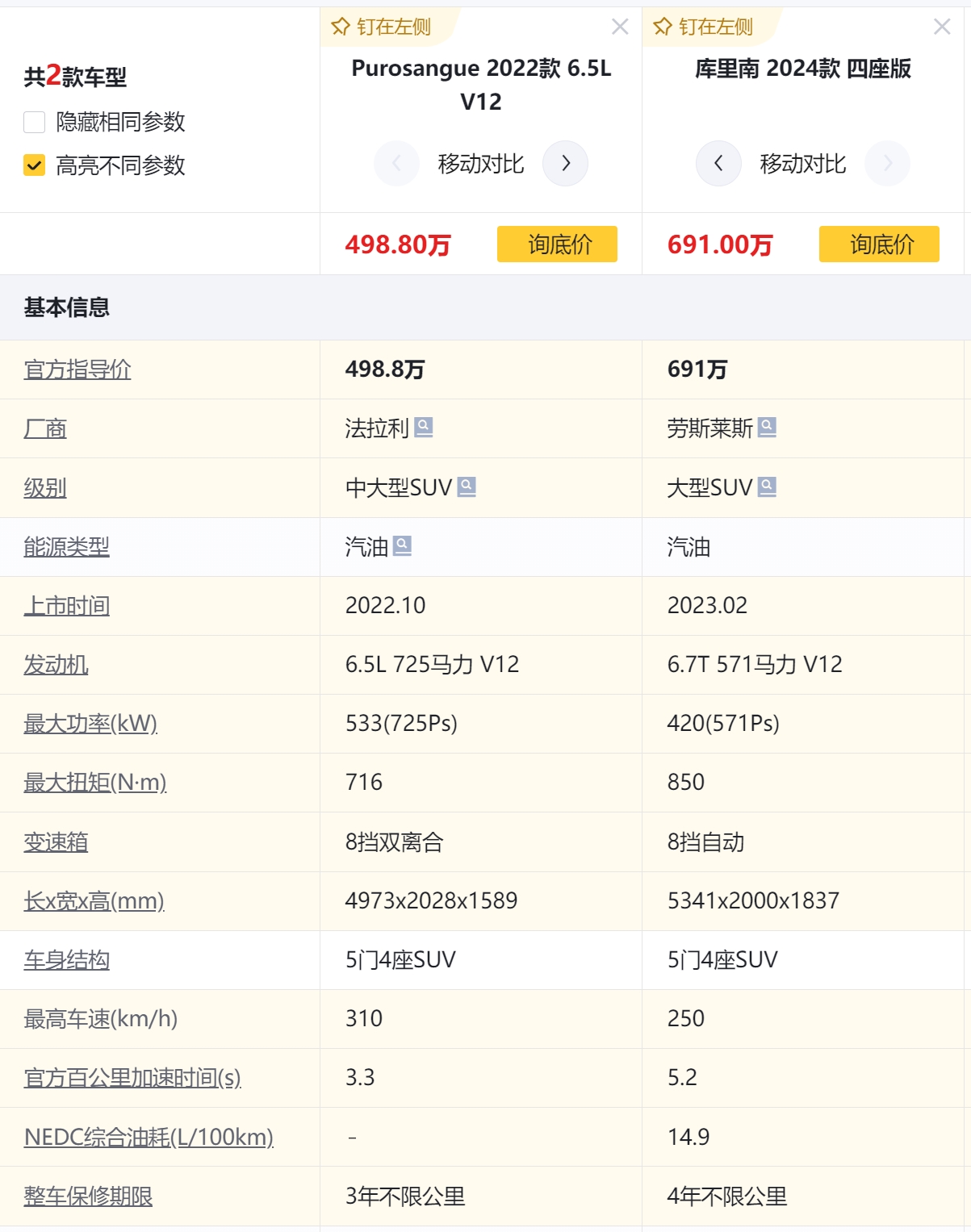This screenshot has width=971, height=1232.
Task: Click the 8挡自动 gearbox value
Action: pyautogui.click(x=705, y=842)
